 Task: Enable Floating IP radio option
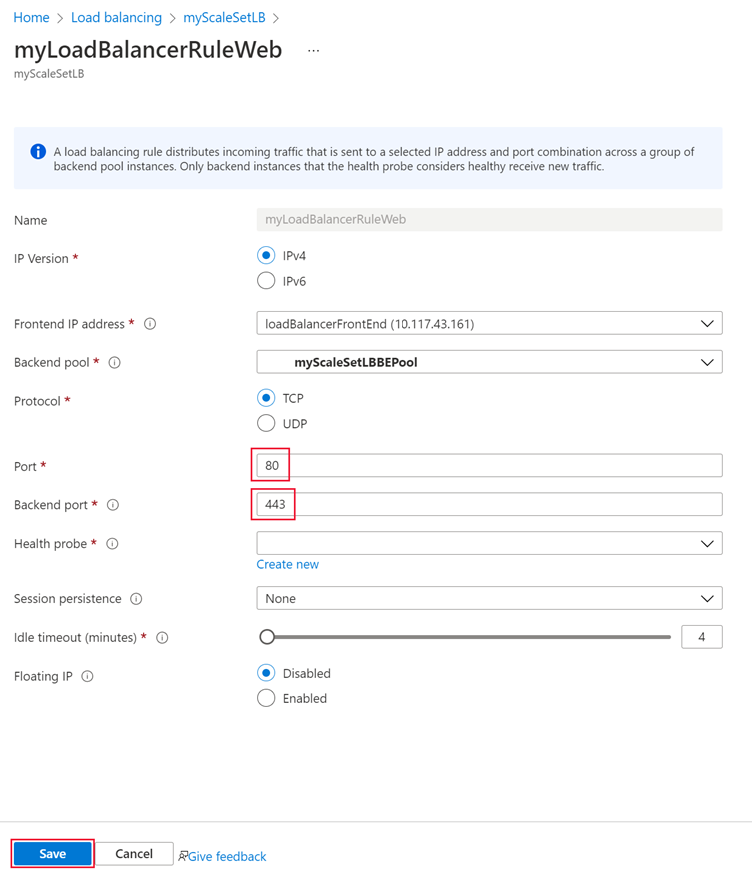click(x=266, y=698)
